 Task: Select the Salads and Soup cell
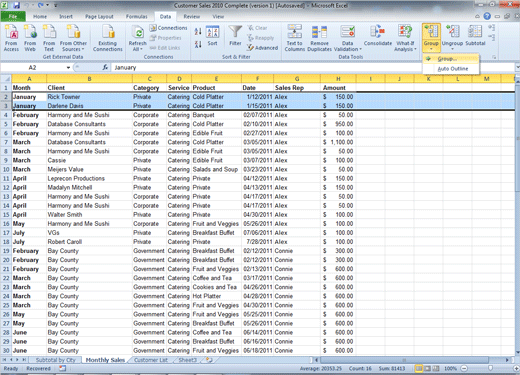(216, 169)
